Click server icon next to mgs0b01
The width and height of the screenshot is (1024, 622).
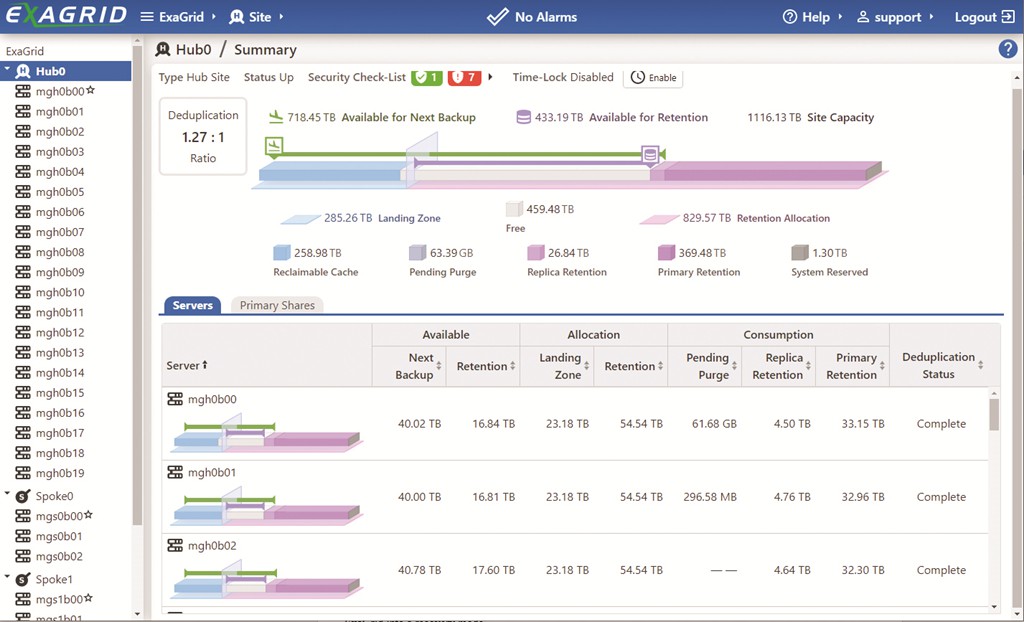pyautogui.click(x=23, y=536)
